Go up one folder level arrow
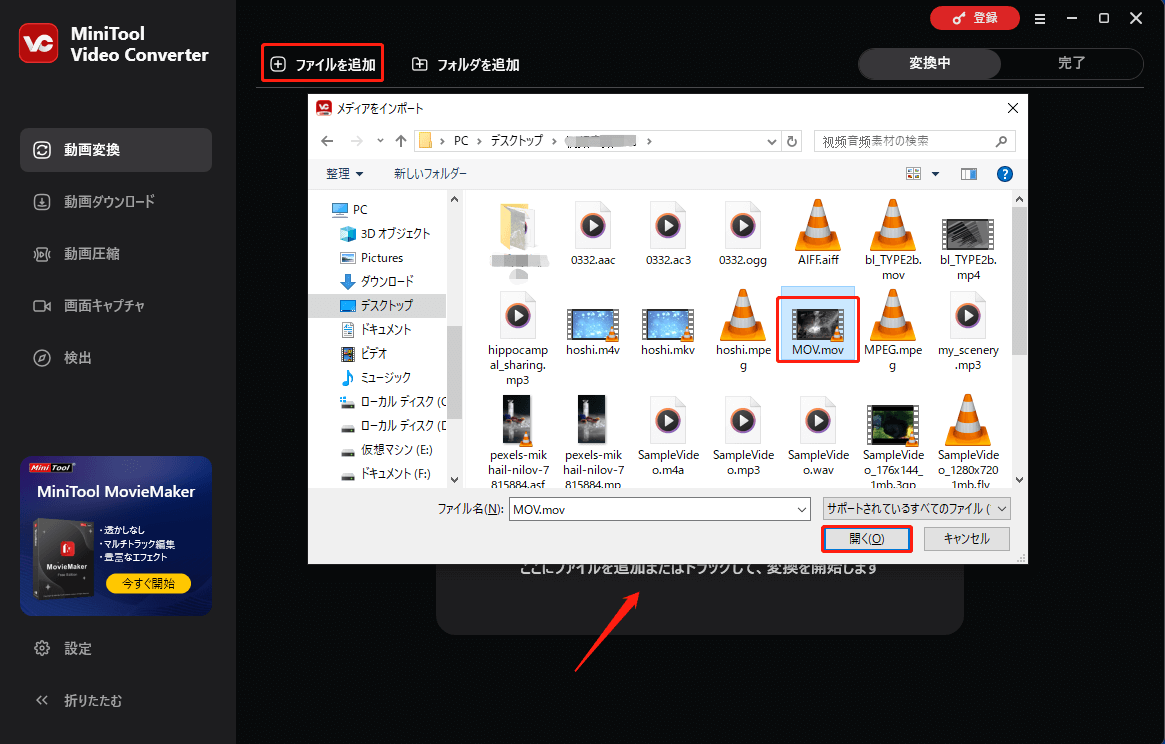 (x=401, y=141)
